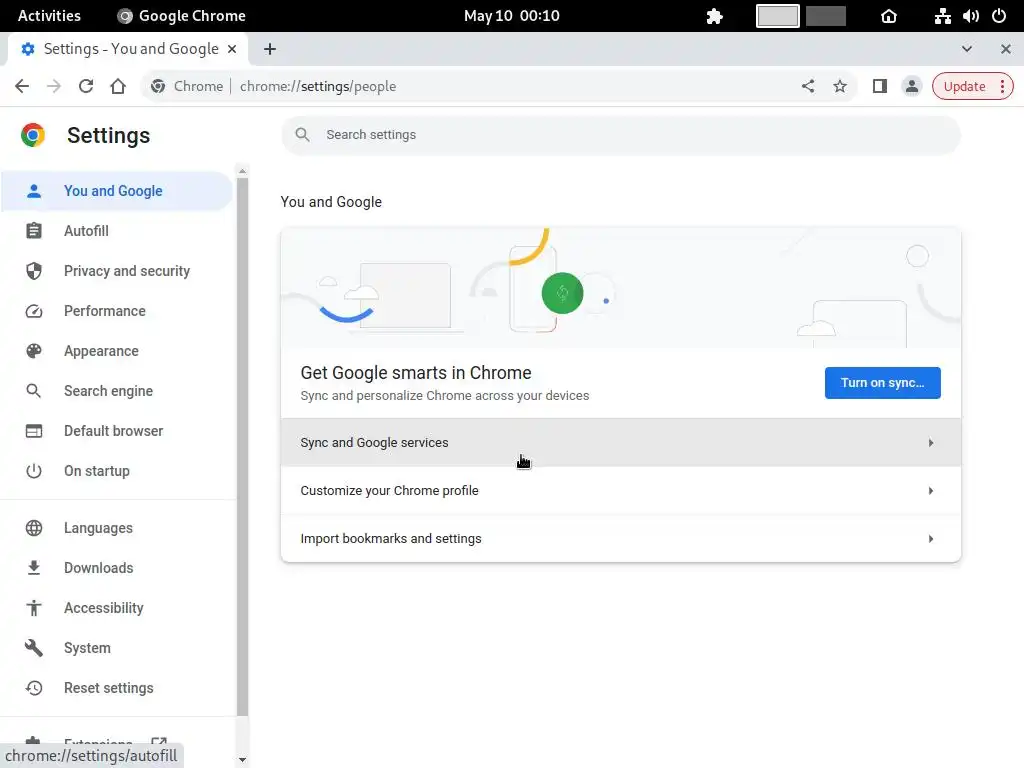Open the power menu in top bar
This screenshot has height=768, width=1024.
(x=999, y=16)
